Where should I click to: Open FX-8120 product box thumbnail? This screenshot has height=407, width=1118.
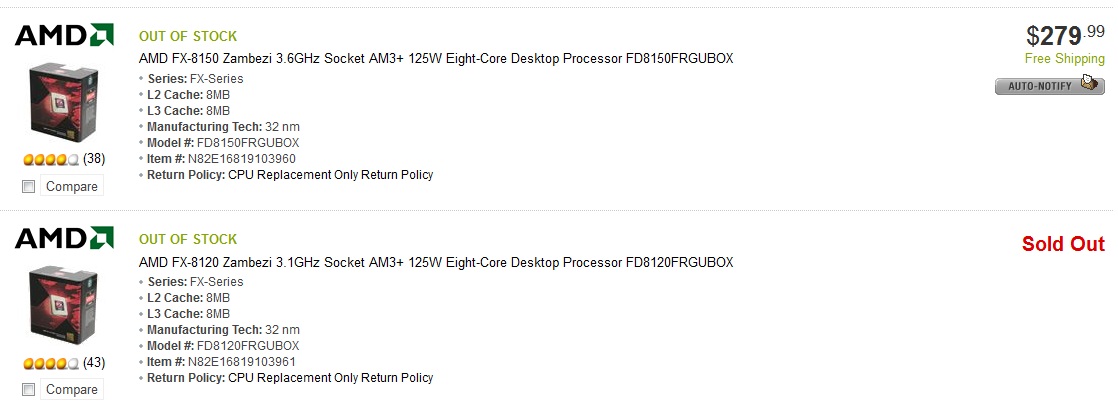coord(63,304)
